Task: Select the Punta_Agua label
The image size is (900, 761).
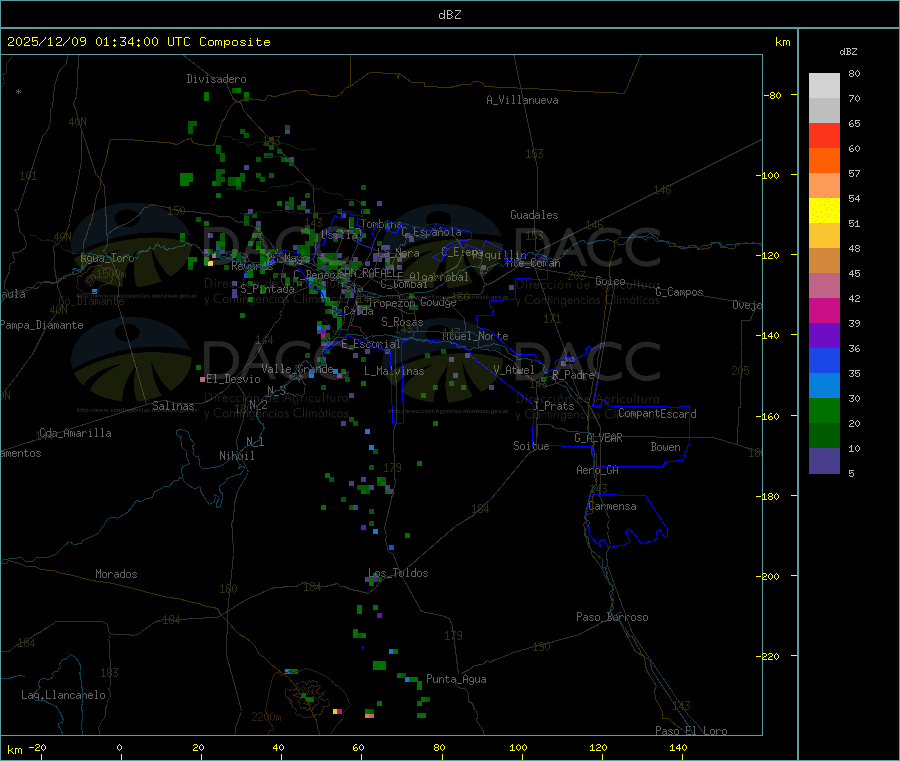Action: 456,679
